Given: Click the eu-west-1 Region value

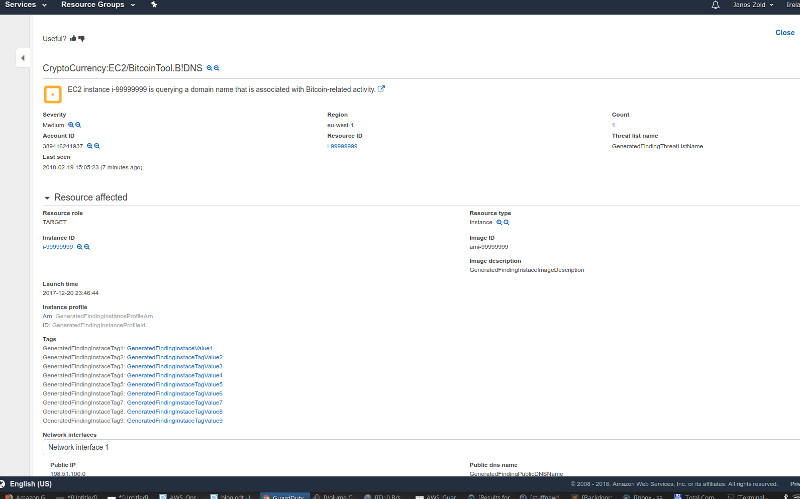Looking at the screenshot, I should click(340, 125).
